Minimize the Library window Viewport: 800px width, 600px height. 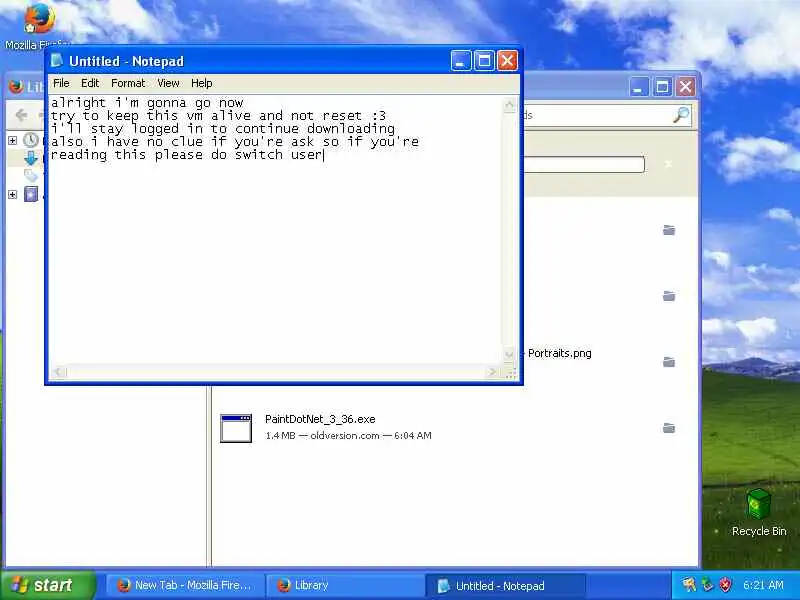[638, 87]
